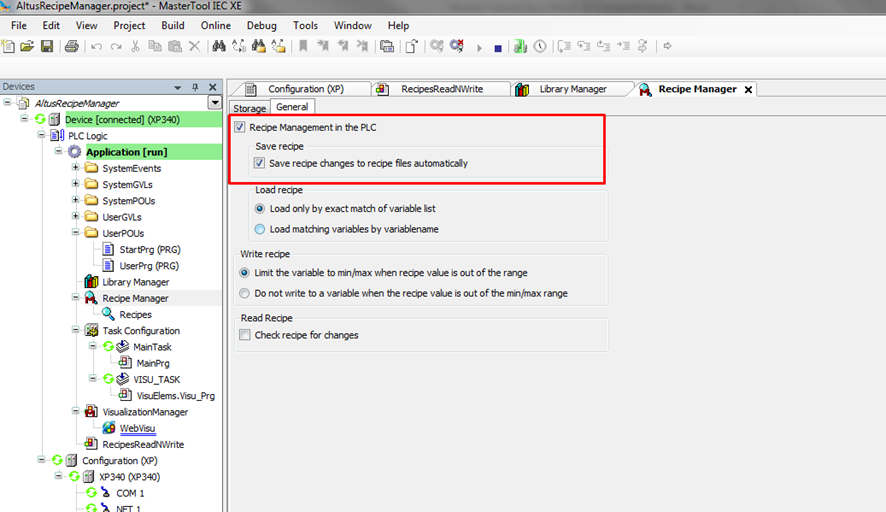Screen dimensions: 886x512
Task: Uncheck Recipe Management in the PLC
Action: (240, 128)
